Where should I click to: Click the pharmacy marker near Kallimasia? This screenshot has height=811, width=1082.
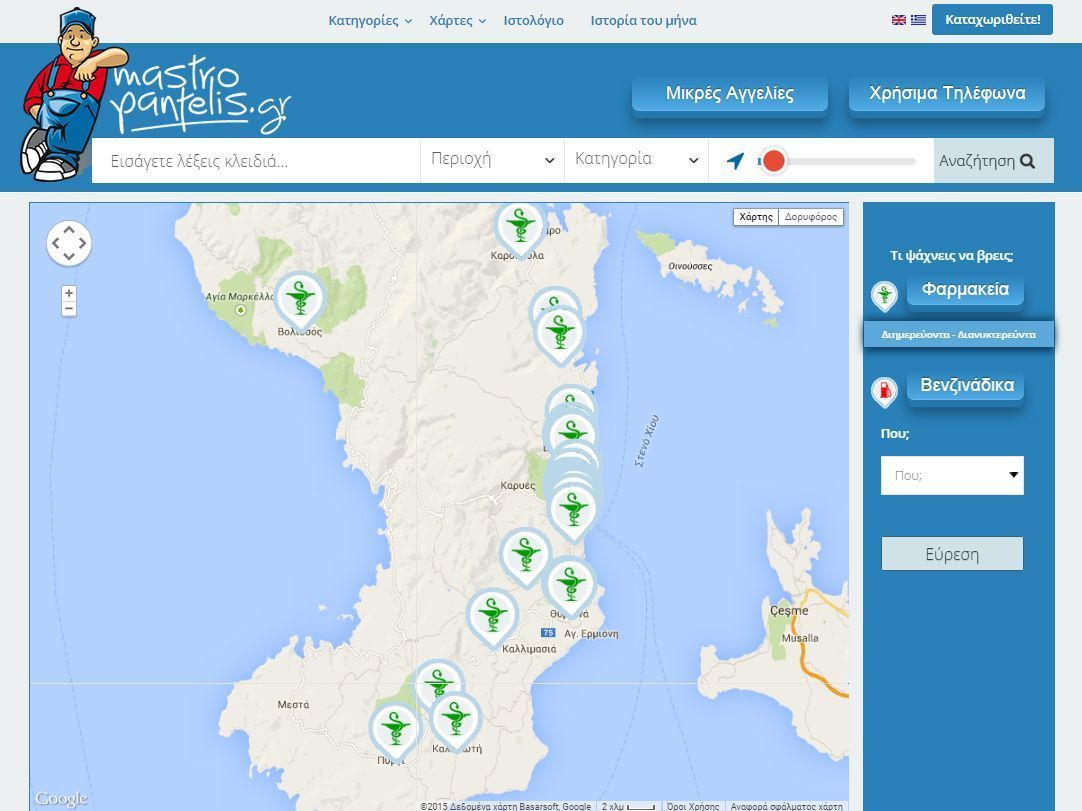pyautogui.click(x=492, y=613)
